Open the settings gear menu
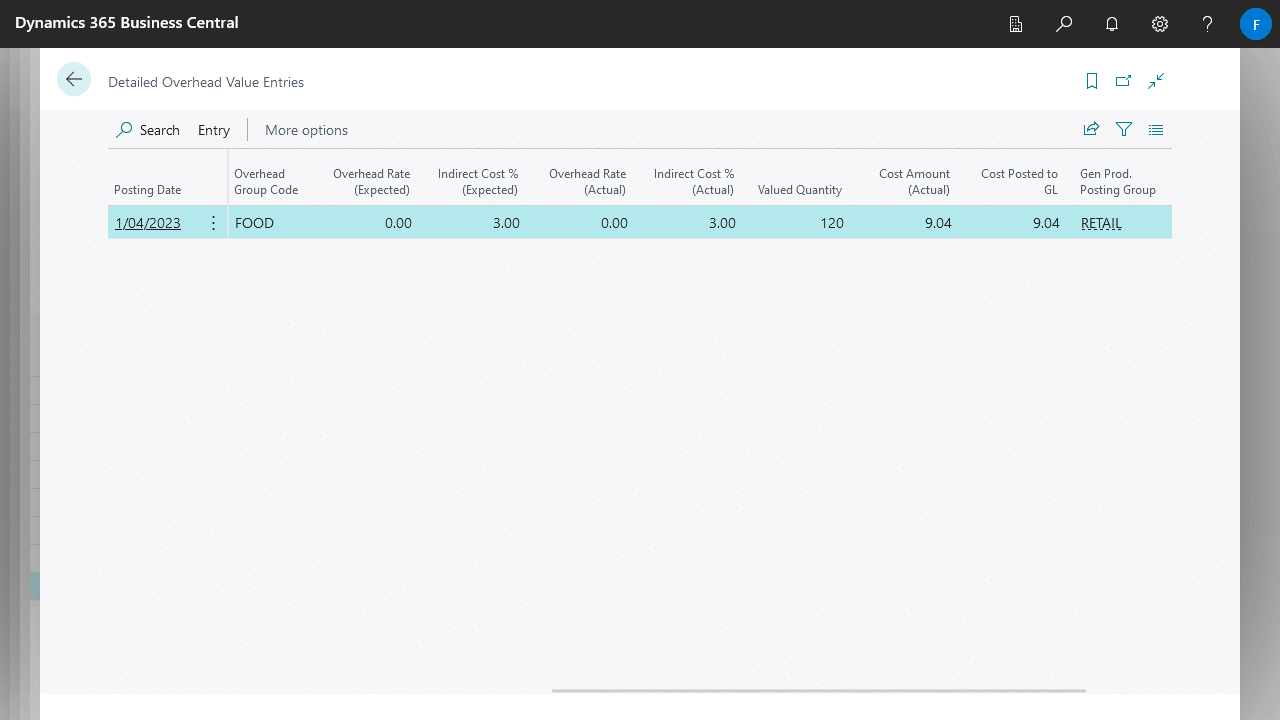The width and height of the screenshot is (1280, 720). pyautogui.click(x=1160, y=24)
